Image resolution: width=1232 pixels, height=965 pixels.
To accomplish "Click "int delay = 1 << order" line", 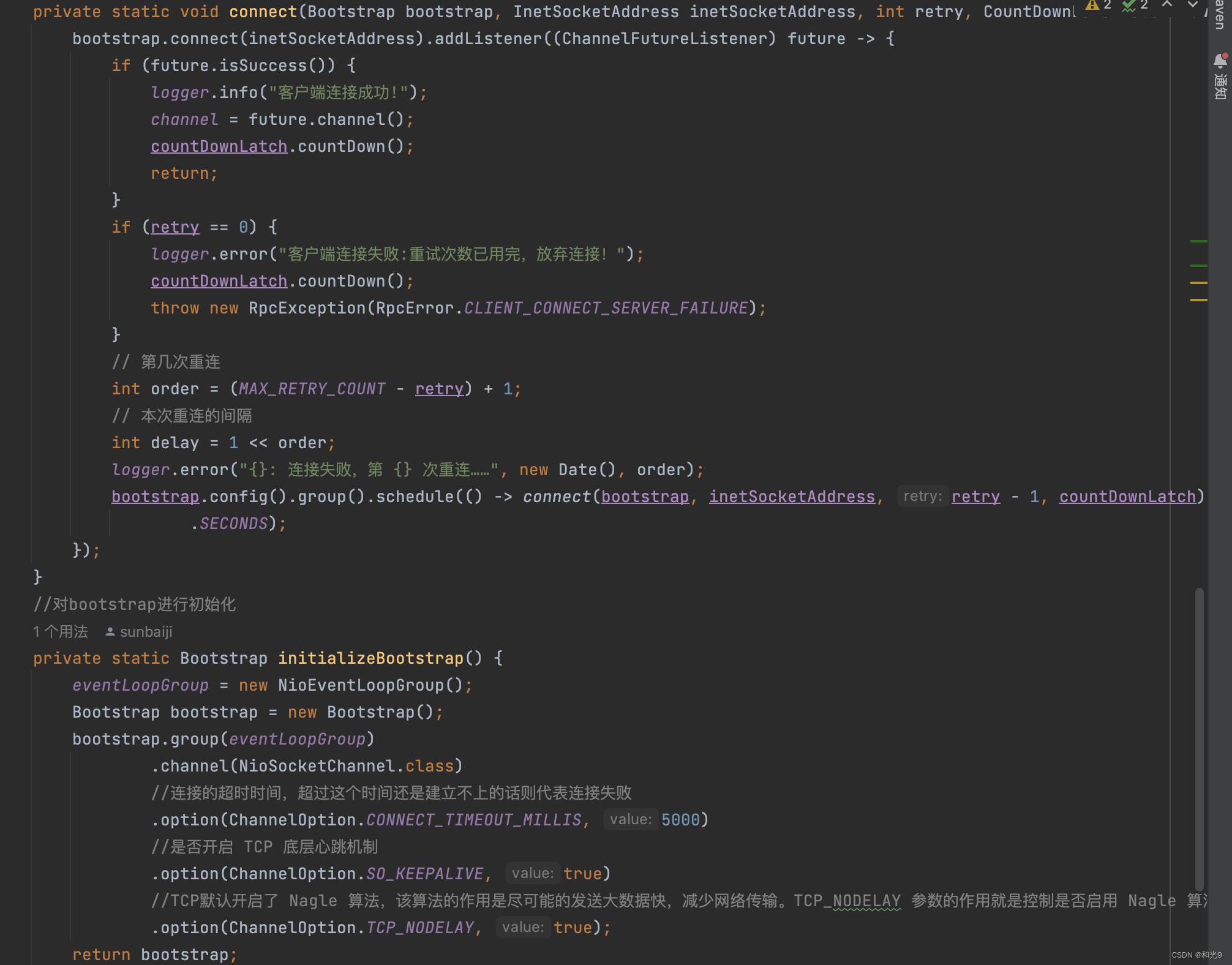I will [223, 443].
